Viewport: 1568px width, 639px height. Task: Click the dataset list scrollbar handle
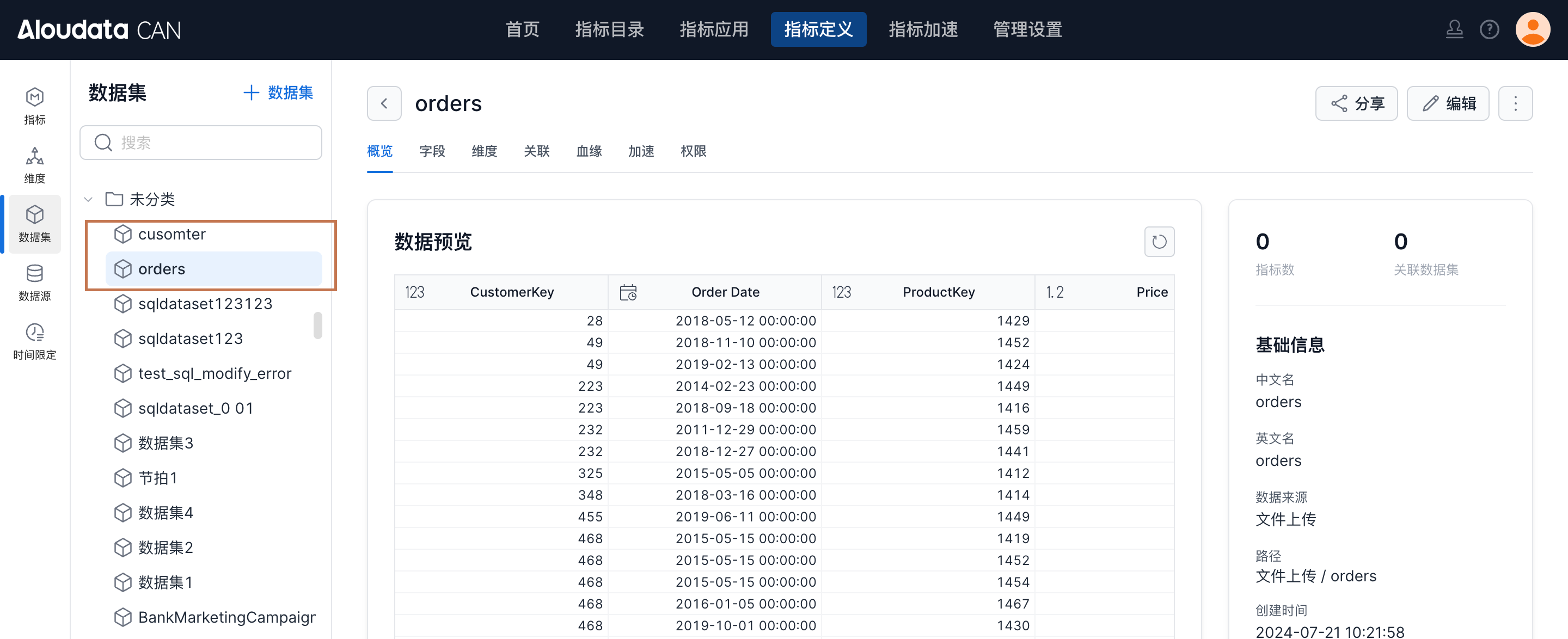tap(318, 325)
